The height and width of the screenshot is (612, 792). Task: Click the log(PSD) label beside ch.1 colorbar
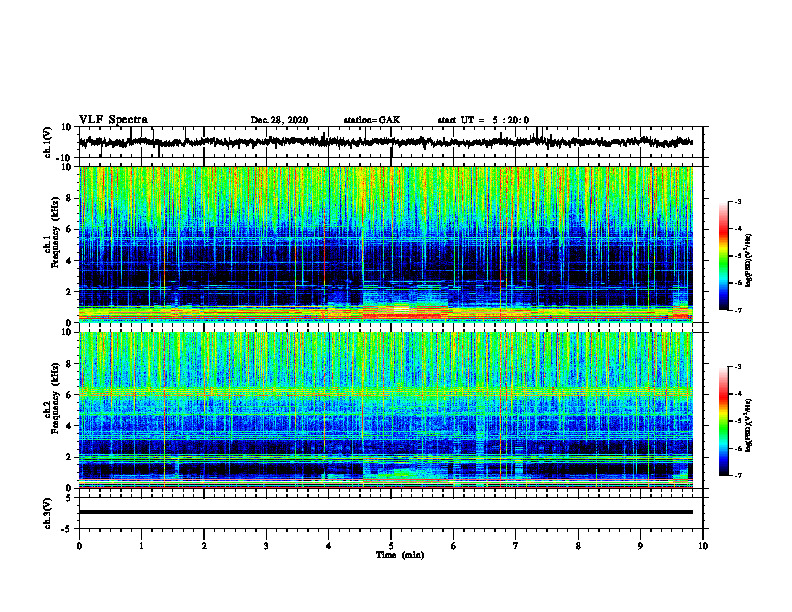point(749,260)
